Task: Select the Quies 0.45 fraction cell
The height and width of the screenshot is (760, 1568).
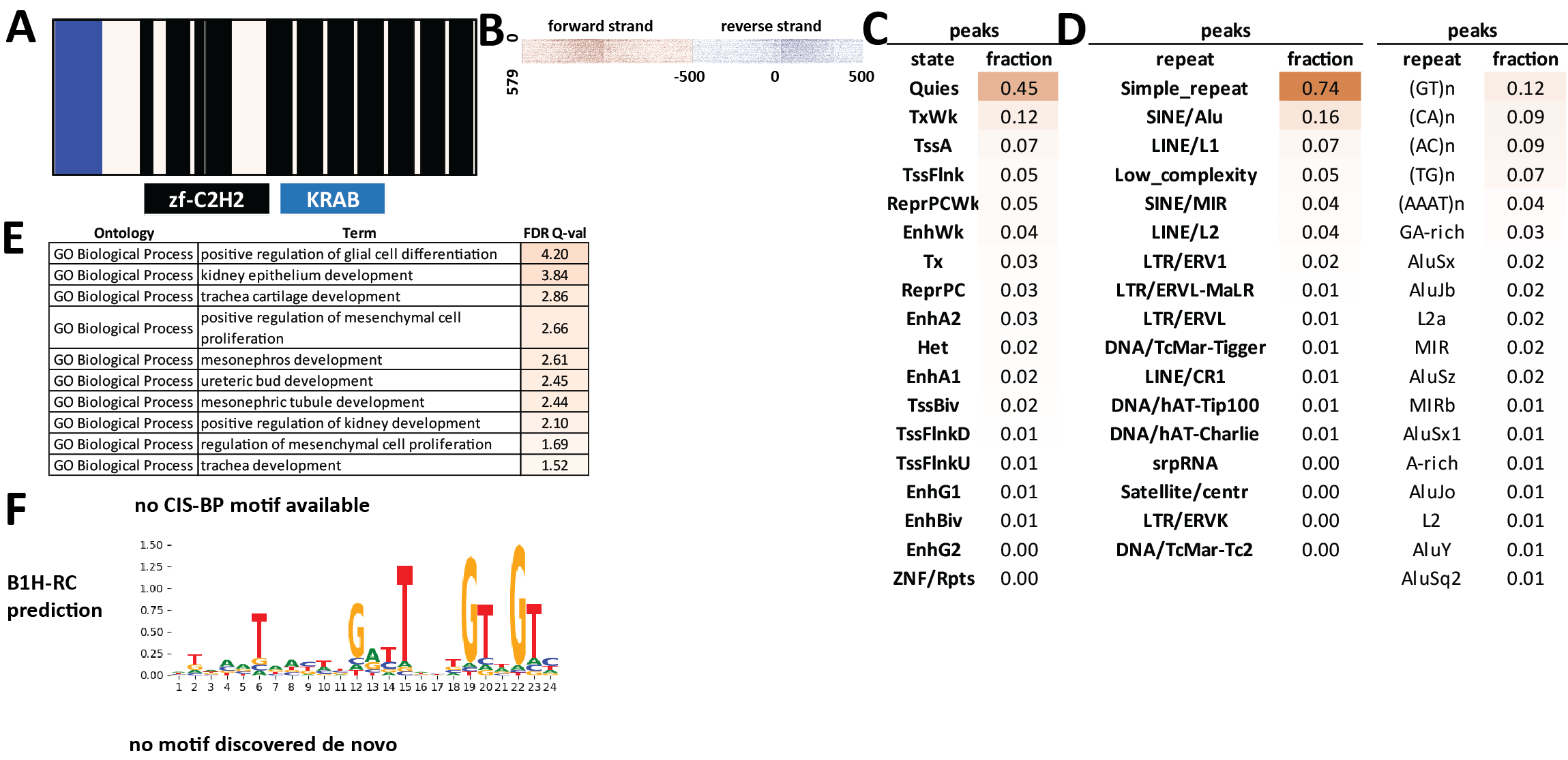Action: (x=1018, y=88)
